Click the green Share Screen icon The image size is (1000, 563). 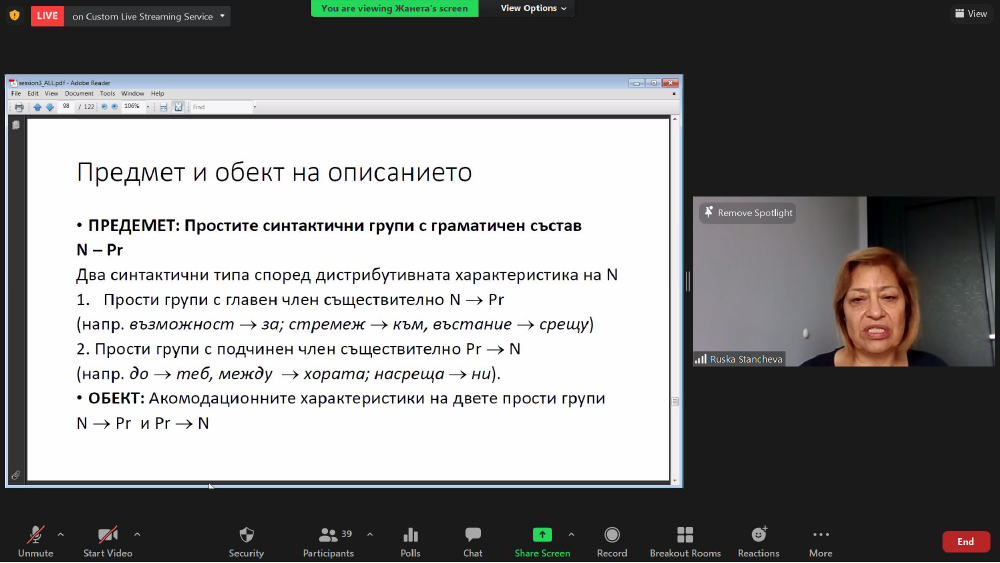(542, 535)
